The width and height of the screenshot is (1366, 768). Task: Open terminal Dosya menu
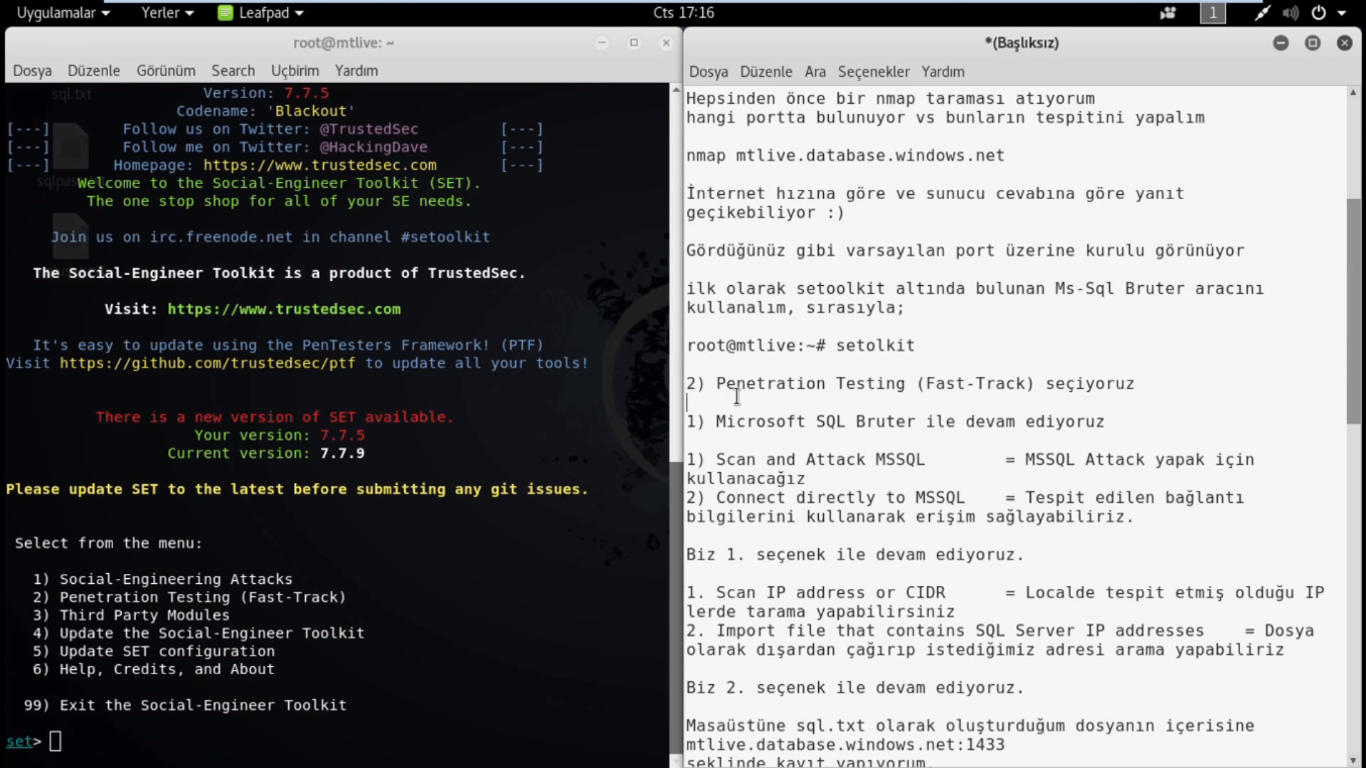click(32, 71)
